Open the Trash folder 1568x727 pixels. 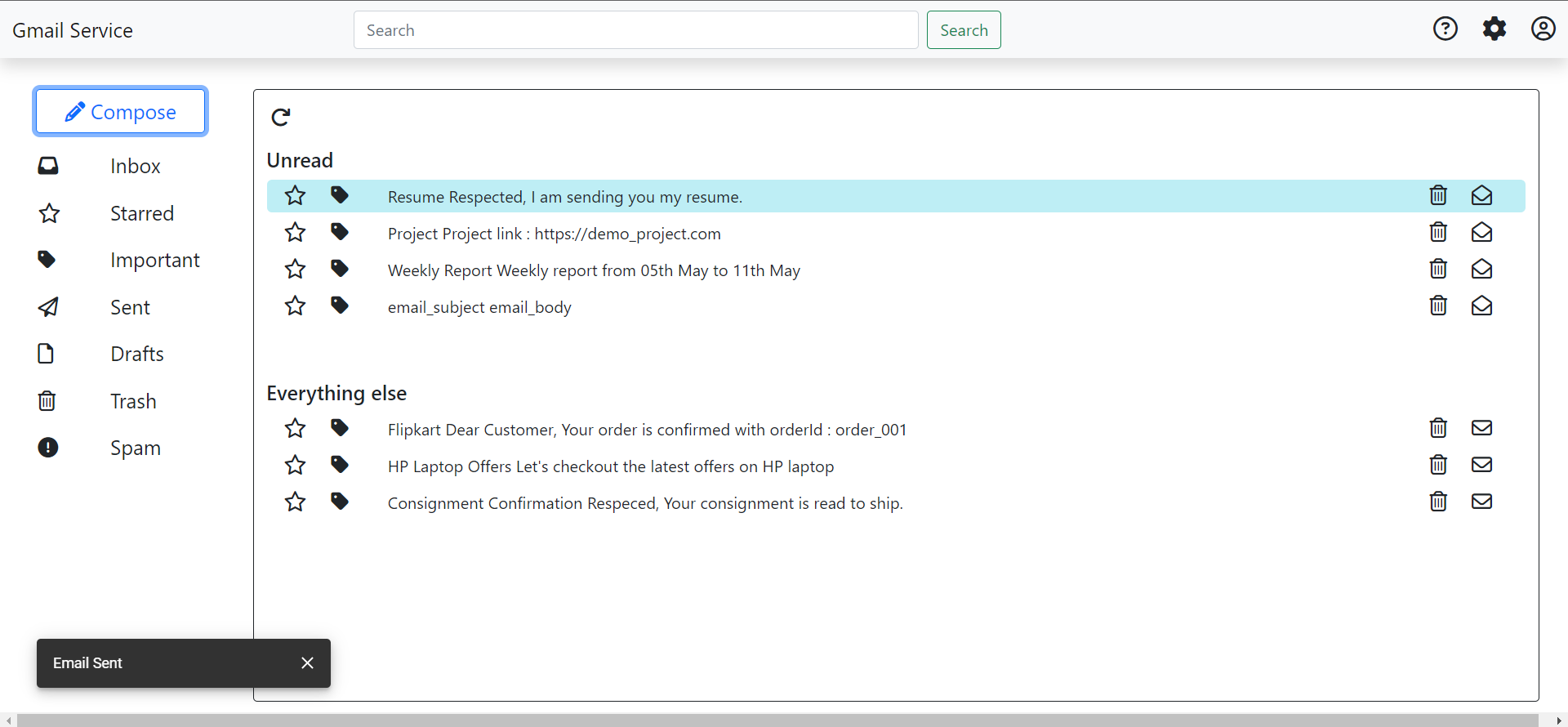coord(133,402)
